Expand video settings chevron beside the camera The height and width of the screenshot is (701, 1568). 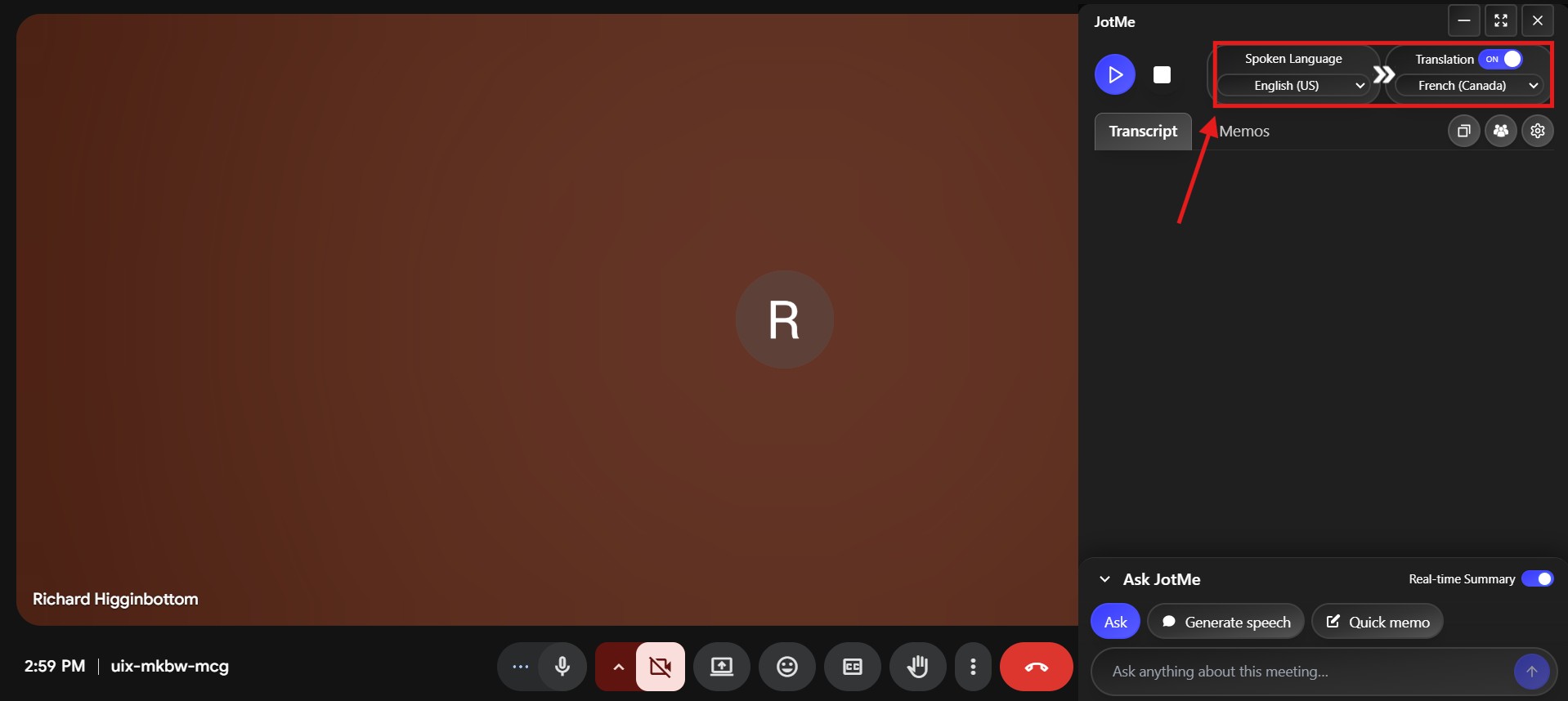618,667
